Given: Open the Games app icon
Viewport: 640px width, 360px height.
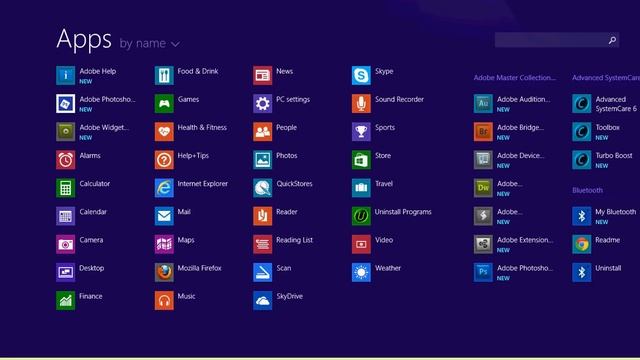Looking at the screenshot, I should pyautogui.click(x=164, y=103).
